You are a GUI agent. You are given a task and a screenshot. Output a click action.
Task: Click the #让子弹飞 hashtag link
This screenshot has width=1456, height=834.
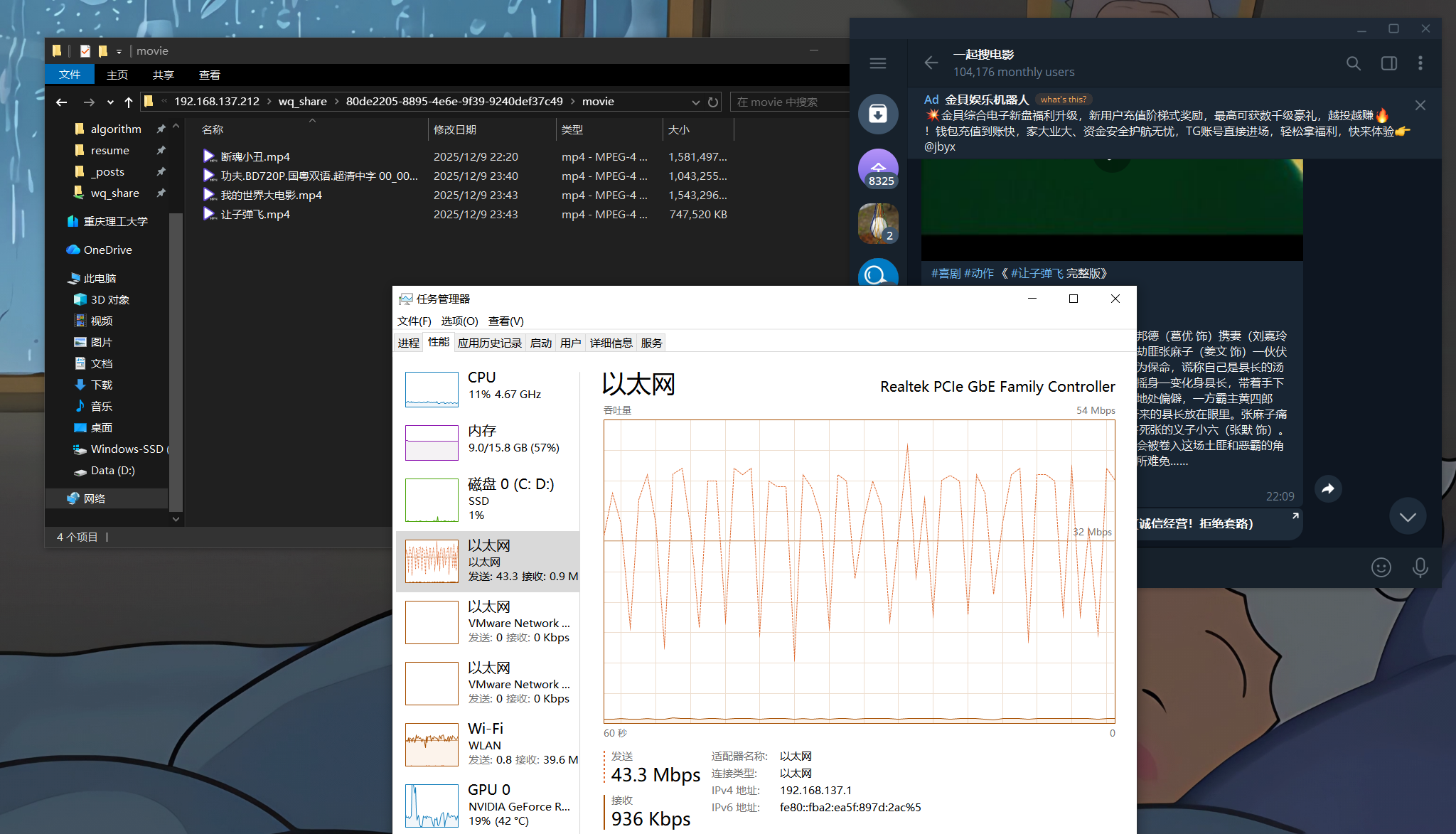pos(1037,273)
